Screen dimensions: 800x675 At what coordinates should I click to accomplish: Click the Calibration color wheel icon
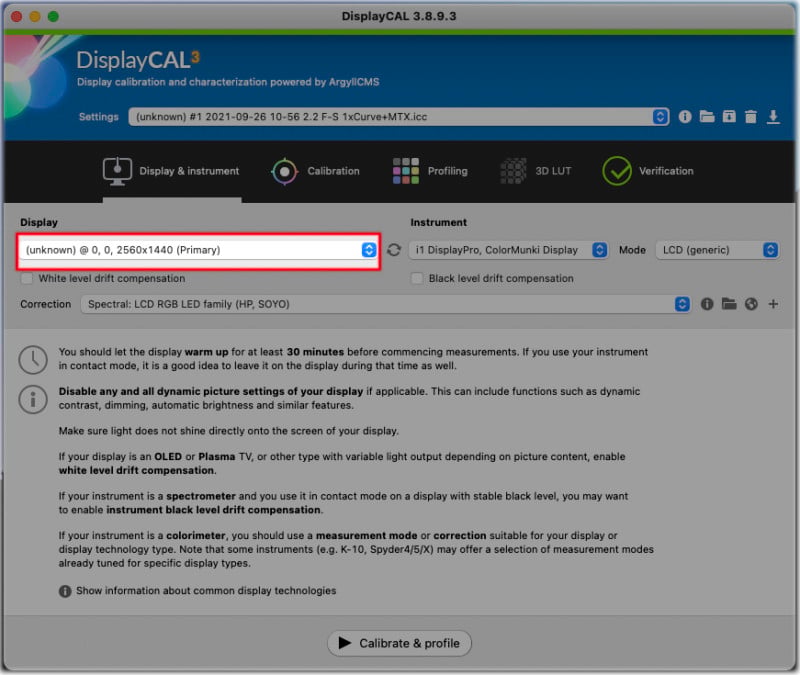pyautogui.click(x=285, y=171)
